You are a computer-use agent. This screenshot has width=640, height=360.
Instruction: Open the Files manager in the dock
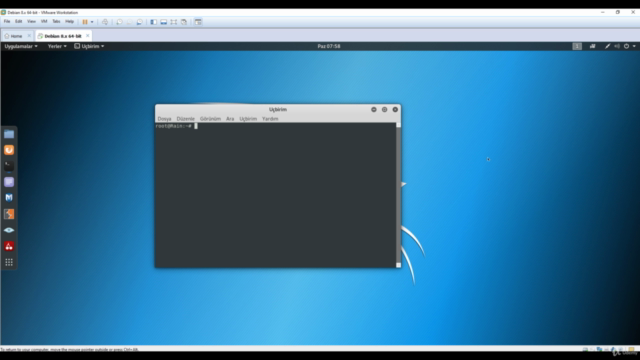[x=9, y=134]
